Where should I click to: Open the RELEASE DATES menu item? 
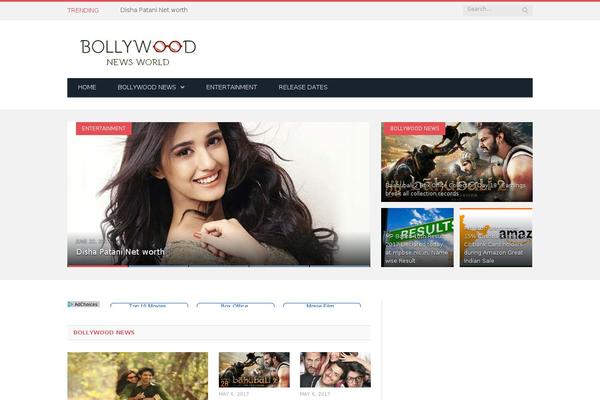[x=303, y=87]
